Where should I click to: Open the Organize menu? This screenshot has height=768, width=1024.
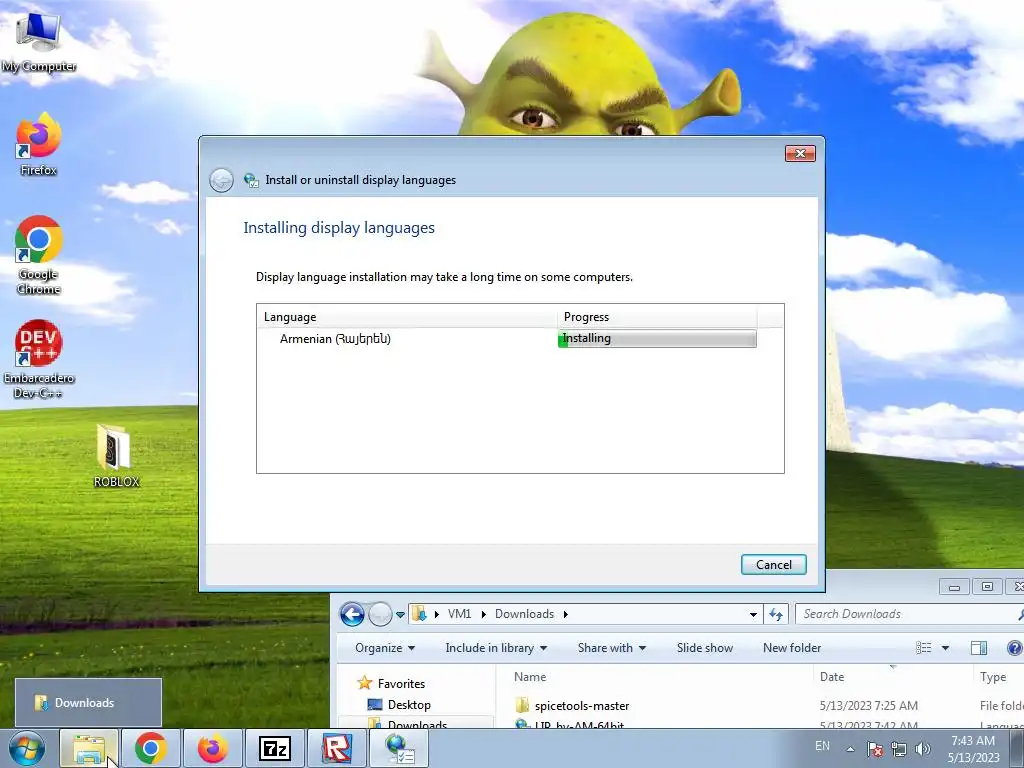click(385, 648)
